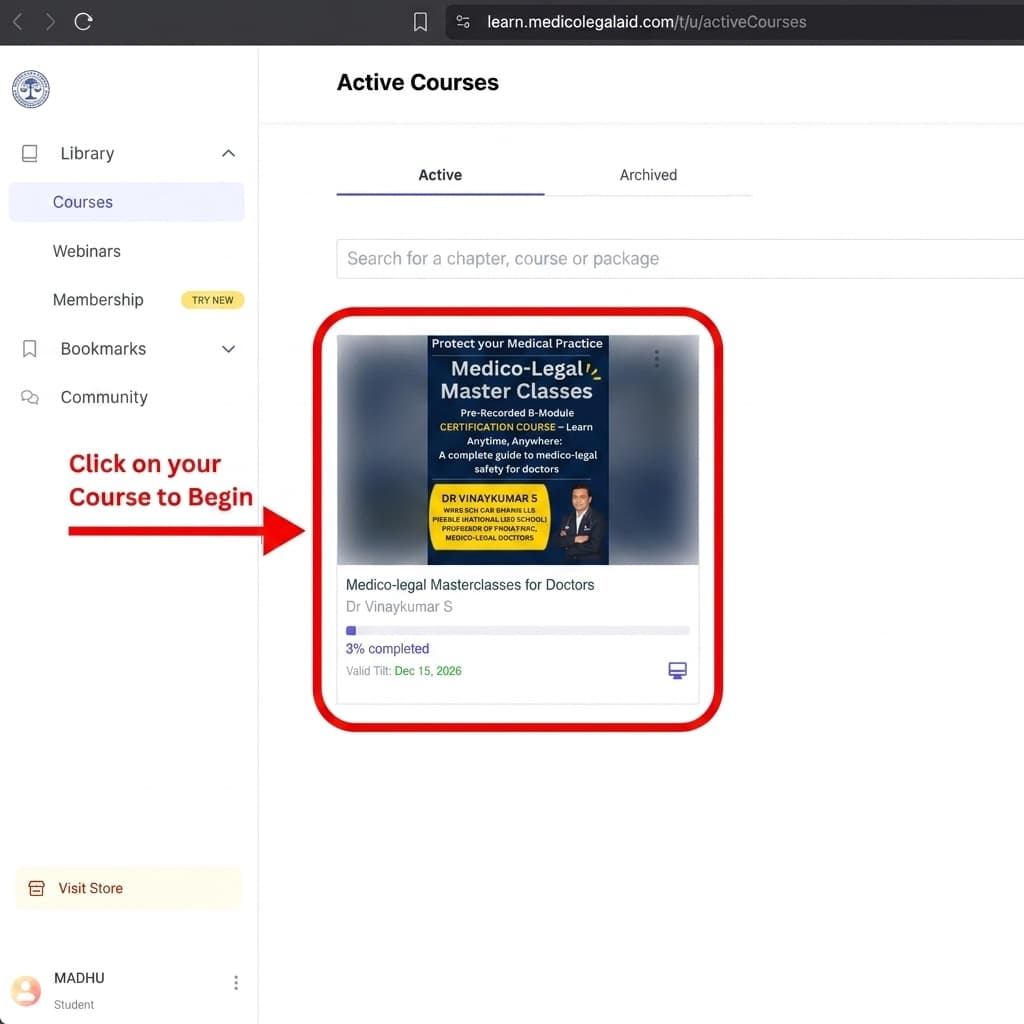1024x1024 pixels.
Task: Click the MADHU user name
Action: coord(79,978)
